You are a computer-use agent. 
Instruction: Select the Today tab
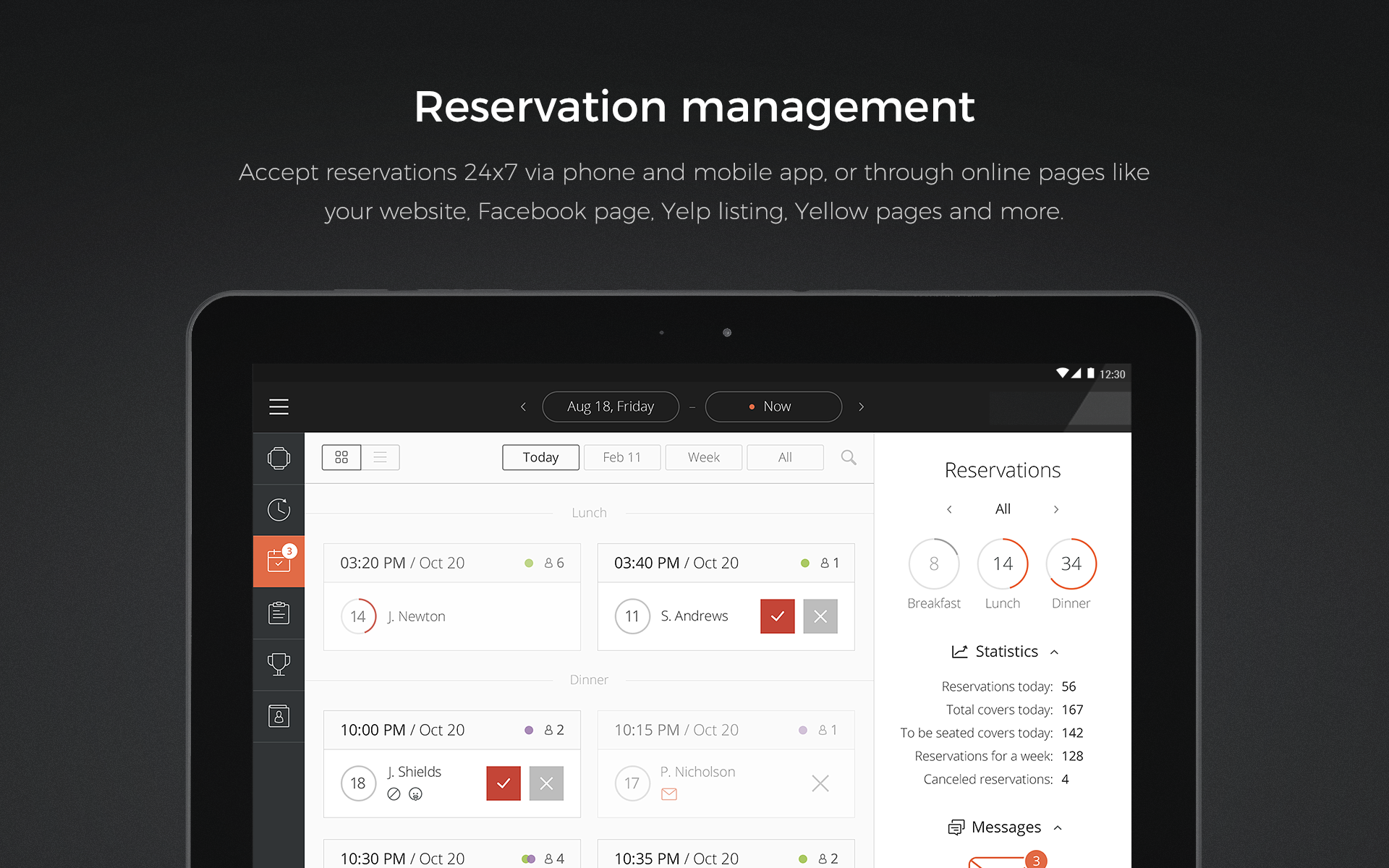pyautogui.click(x=540, y=457)
